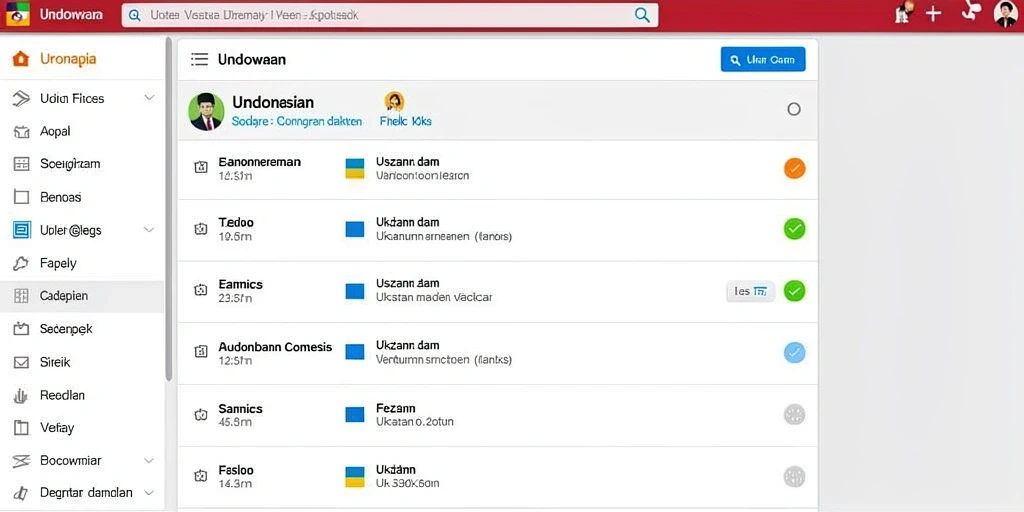The image size is (1024, 512).
Task: Open the Undonesian profile avatar
Action: [206, 111]
